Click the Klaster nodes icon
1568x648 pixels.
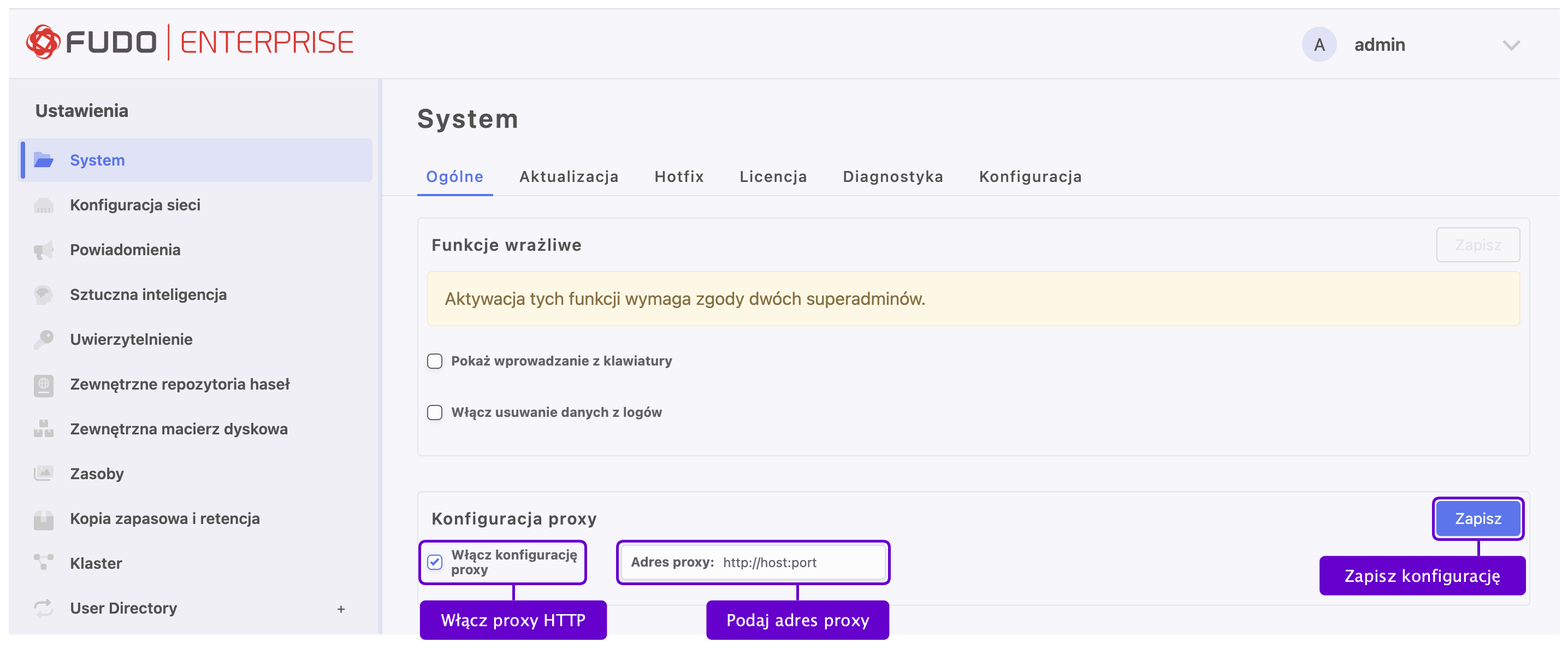(x=43, y=563)
